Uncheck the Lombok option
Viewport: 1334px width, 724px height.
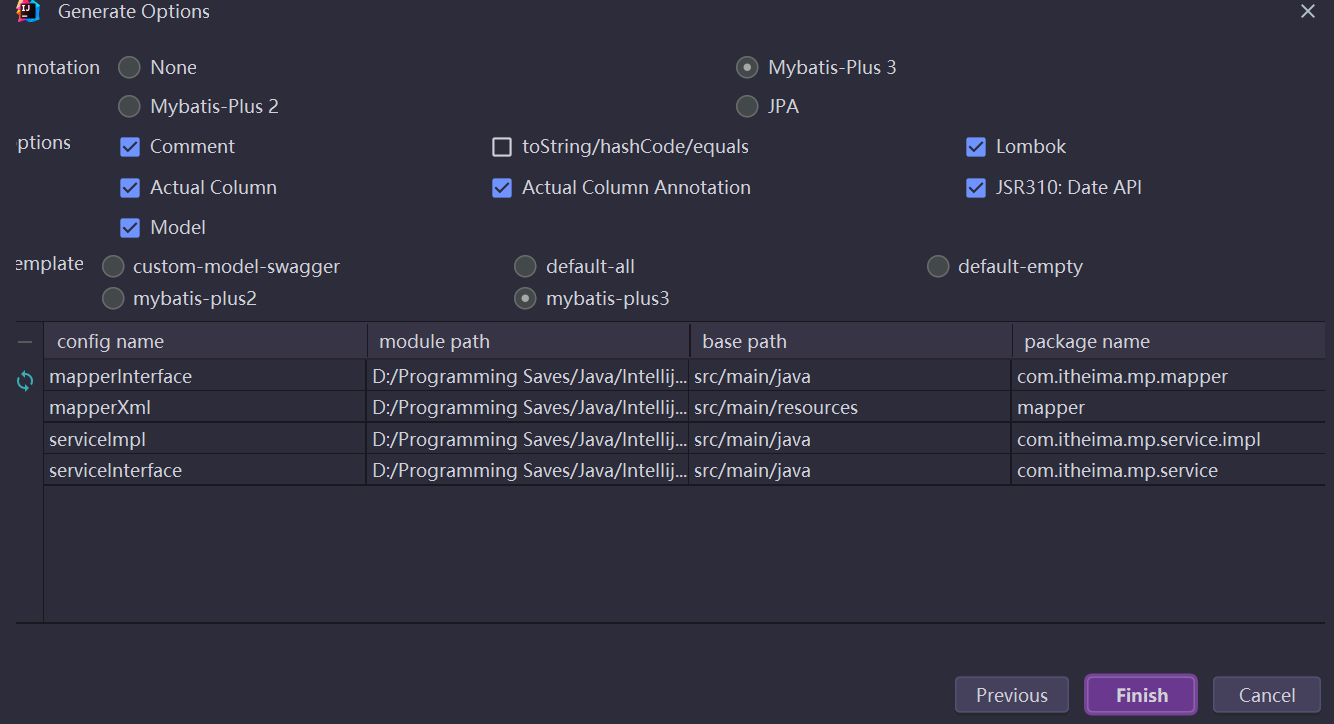tap(976, 147)
